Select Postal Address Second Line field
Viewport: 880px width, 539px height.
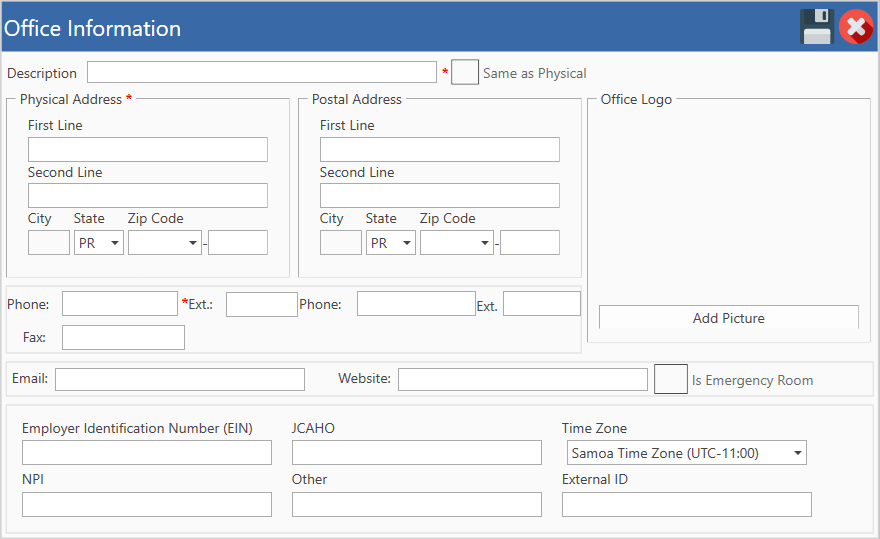click(x=439, y=195)
